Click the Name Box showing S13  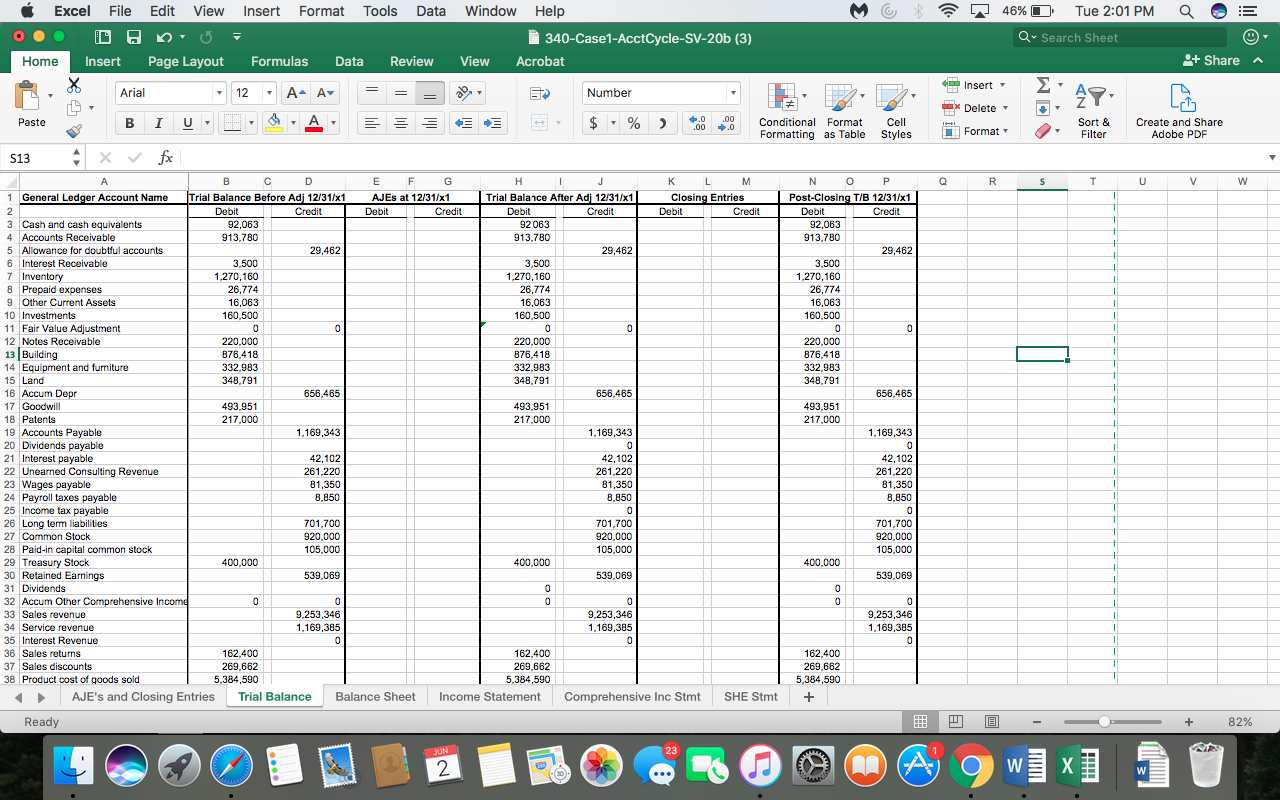pos(30,157)
